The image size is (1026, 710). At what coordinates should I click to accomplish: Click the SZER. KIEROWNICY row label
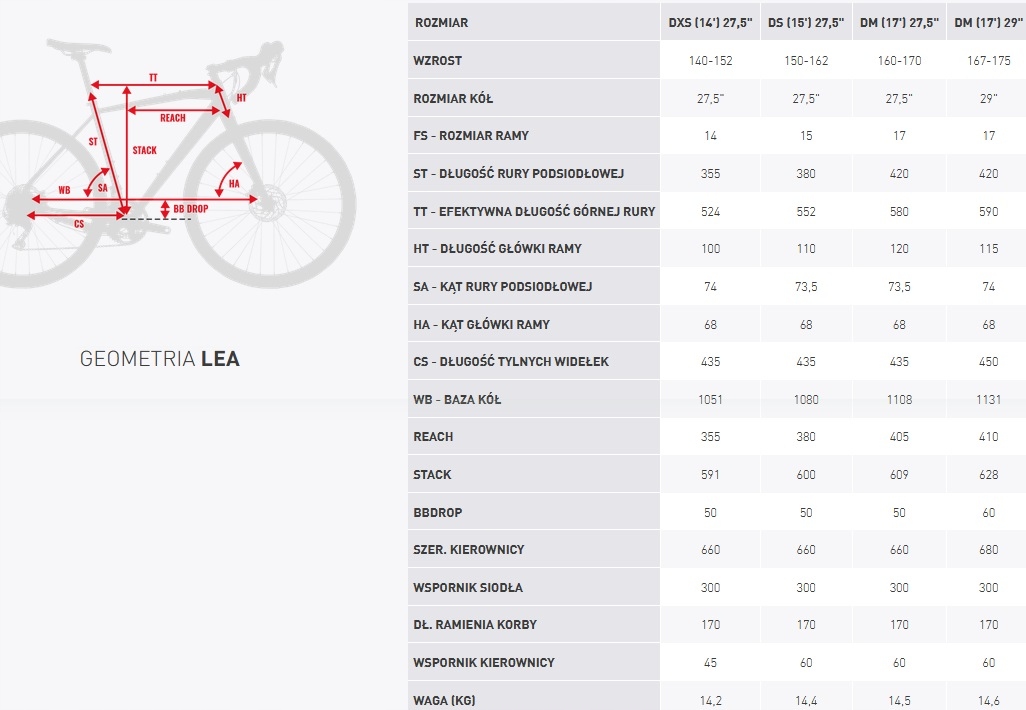468,549
